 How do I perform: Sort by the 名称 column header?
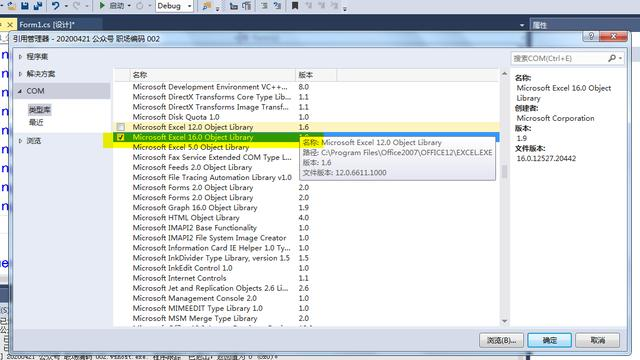(x=213, y=75)
